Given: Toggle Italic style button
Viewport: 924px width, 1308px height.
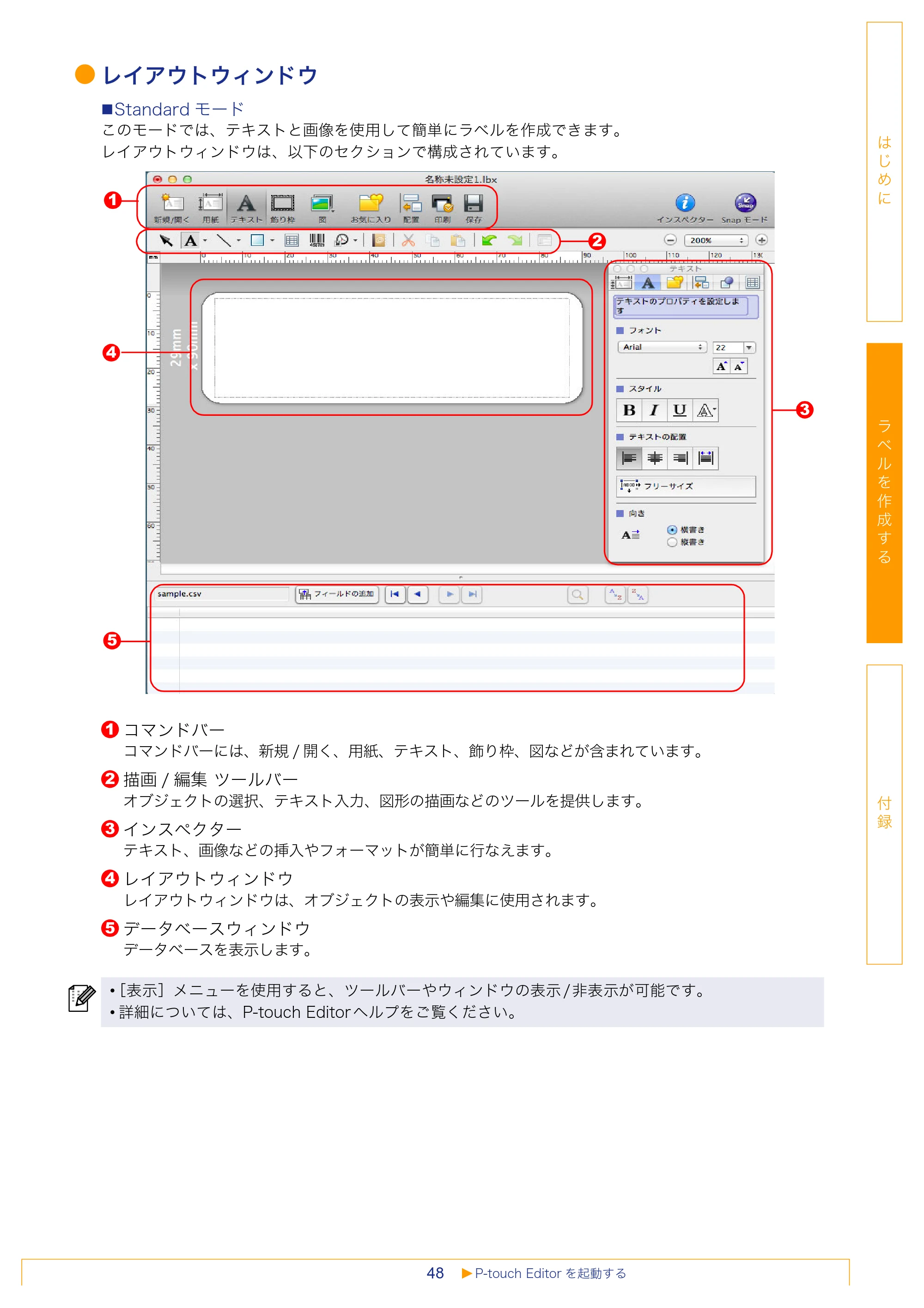Looking at the screenshot, I should point(655,410).
